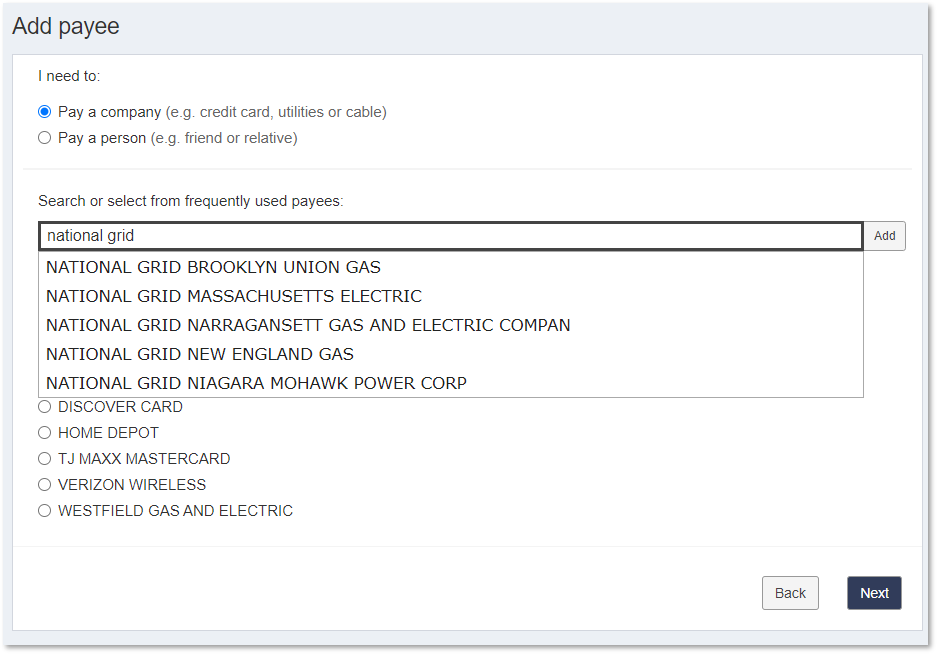Select the Verizon Wireless radio button
937x654 pixels.
coord(44,485)
